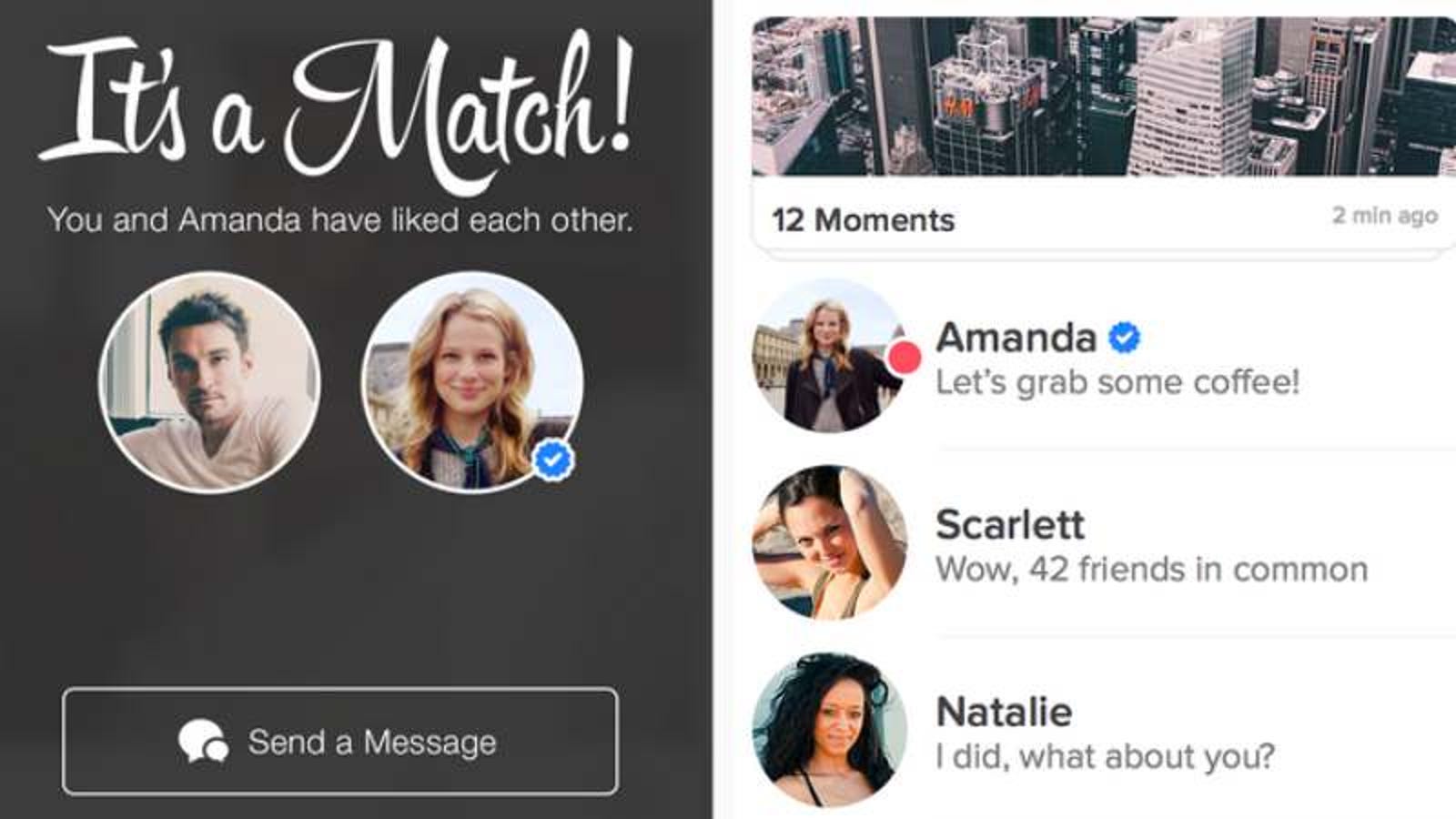Click the "2 min ago" timestamp on Moments

1385,216
